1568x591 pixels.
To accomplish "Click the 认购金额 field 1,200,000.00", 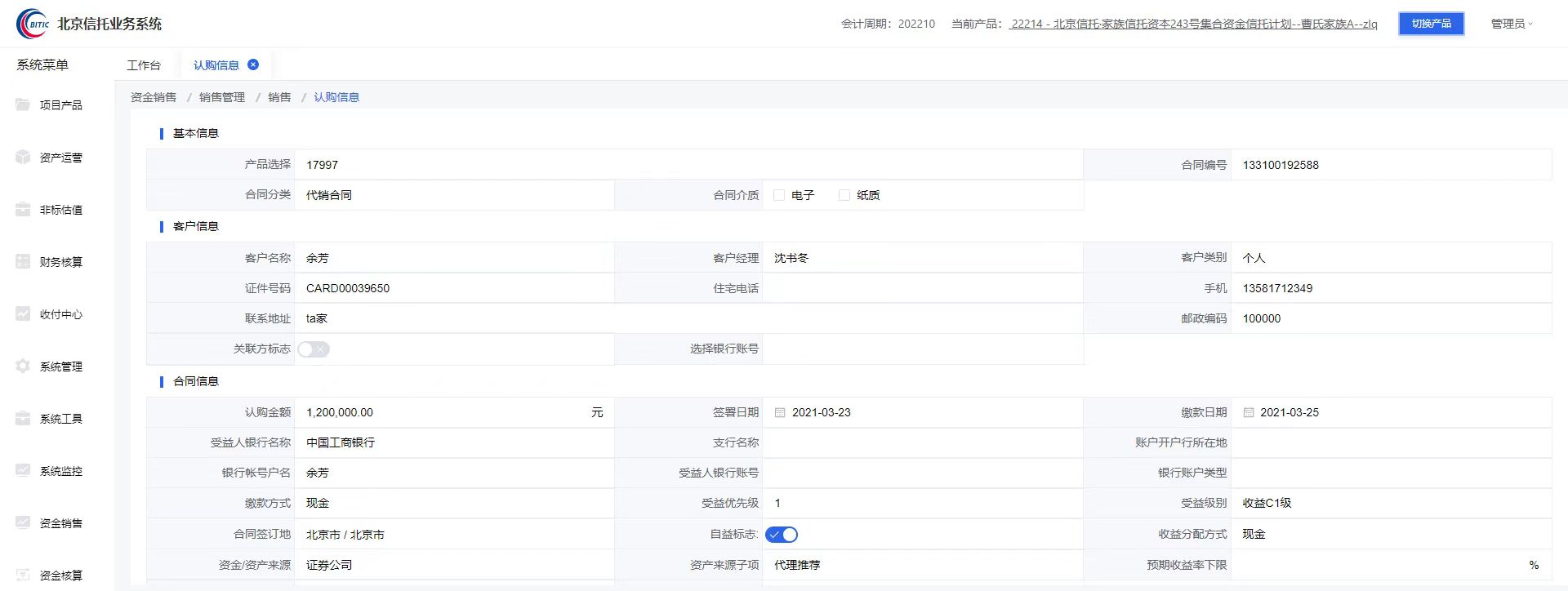I will pyautogui.click(x=454, y=412).
